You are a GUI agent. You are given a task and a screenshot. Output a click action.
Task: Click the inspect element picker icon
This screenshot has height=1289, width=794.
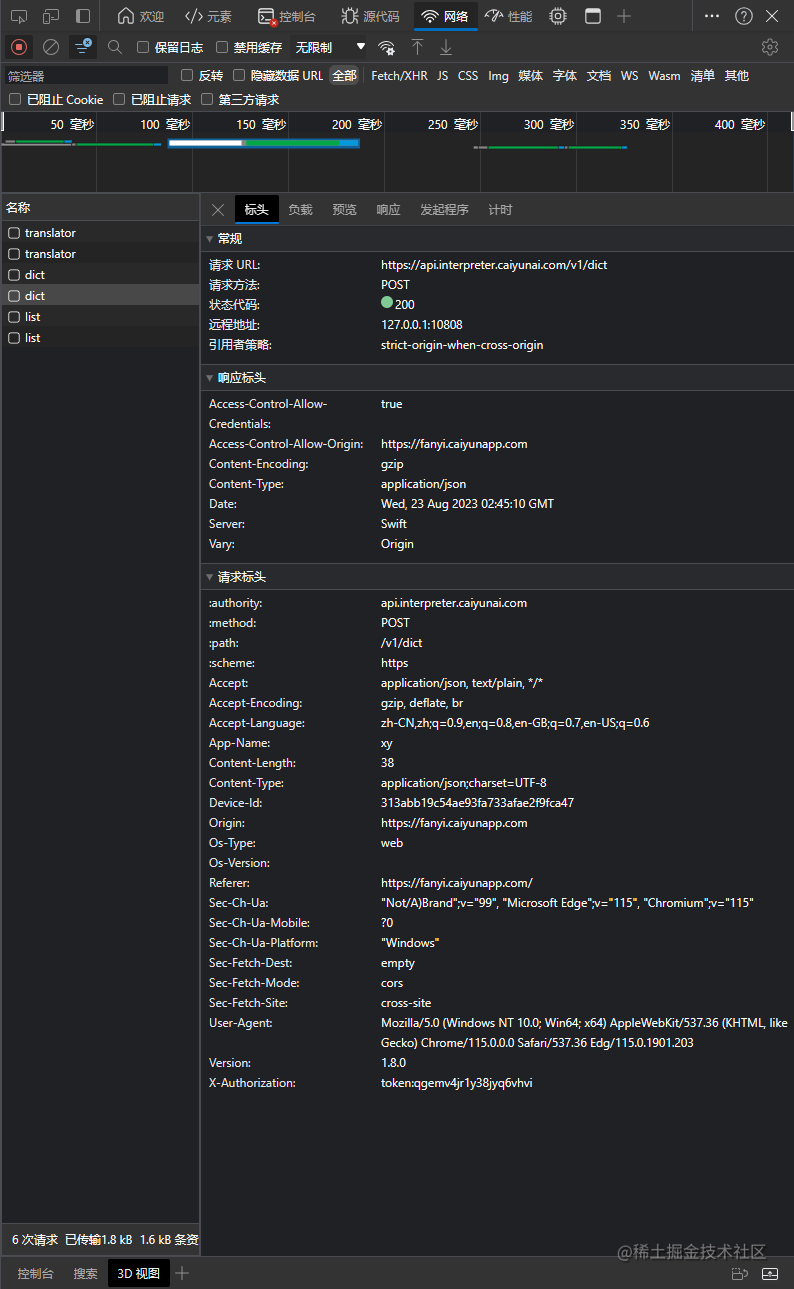tap(19, 16)
